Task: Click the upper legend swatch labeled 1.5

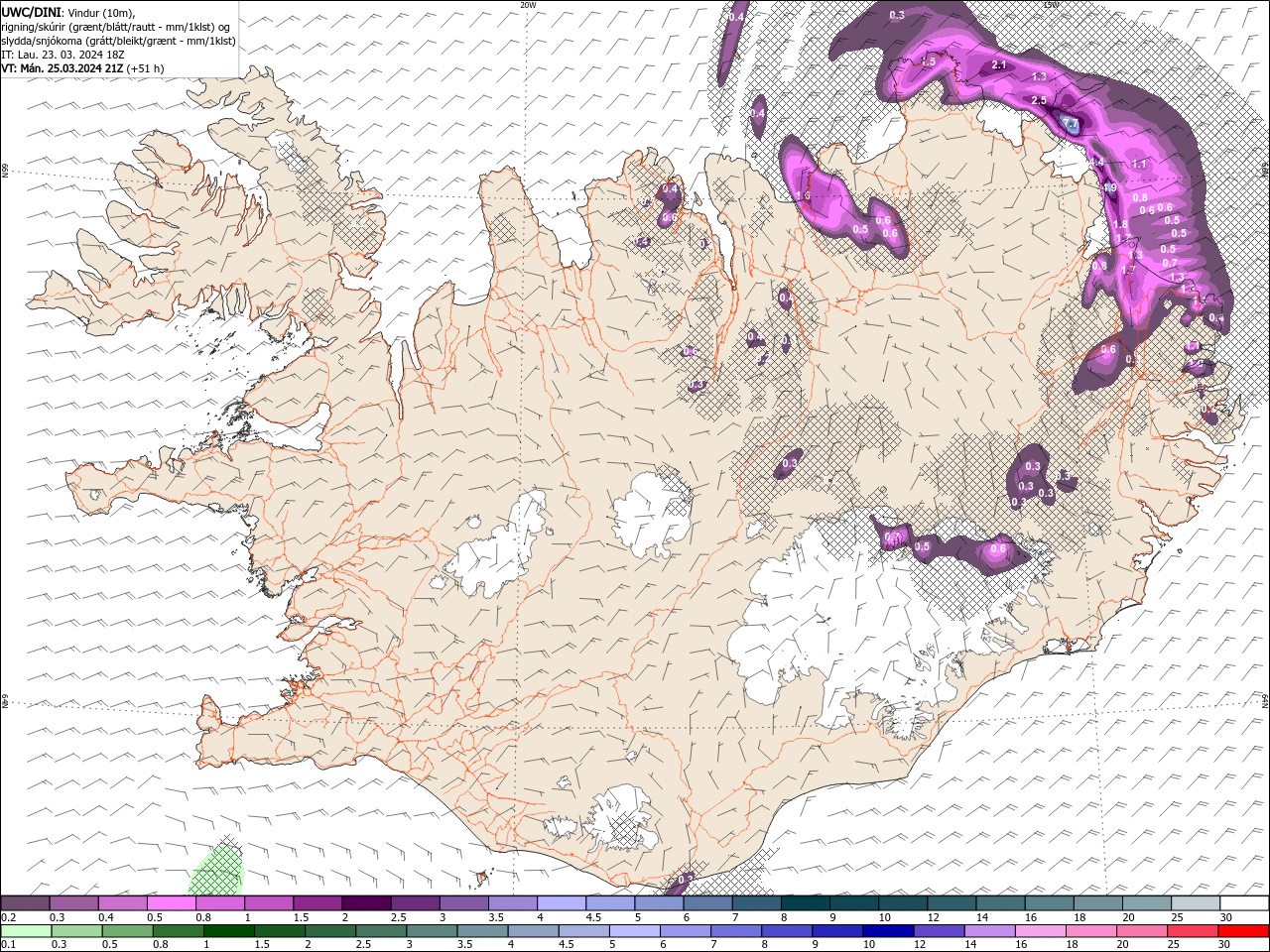Action: [x=317, y=903]
